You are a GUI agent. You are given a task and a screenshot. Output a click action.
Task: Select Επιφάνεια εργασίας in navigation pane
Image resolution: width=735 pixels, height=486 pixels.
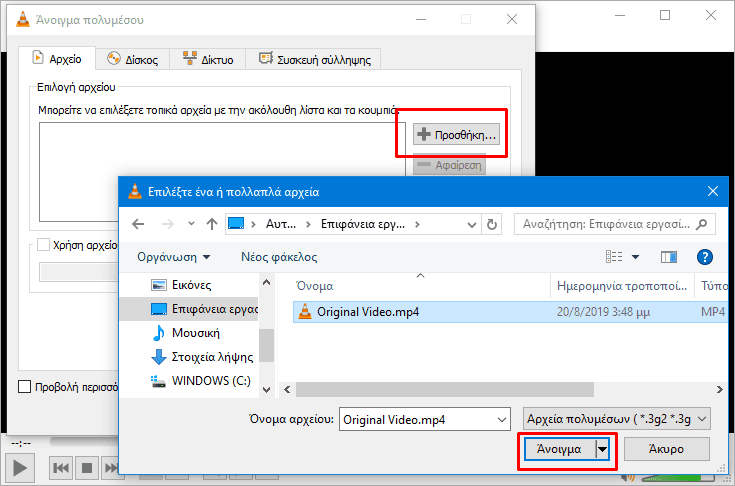(189, 309)
